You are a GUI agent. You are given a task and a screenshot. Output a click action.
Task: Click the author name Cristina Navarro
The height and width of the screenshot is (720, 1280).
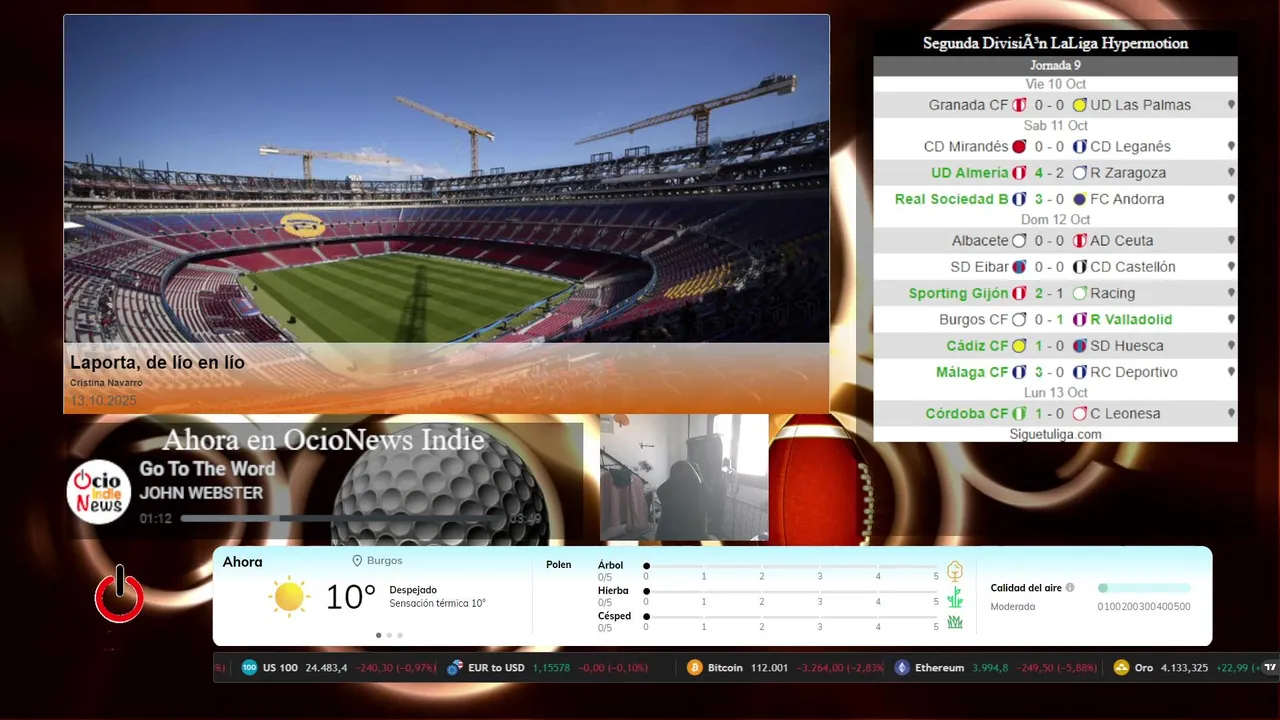pyautogui.click(x=106, y=383)
